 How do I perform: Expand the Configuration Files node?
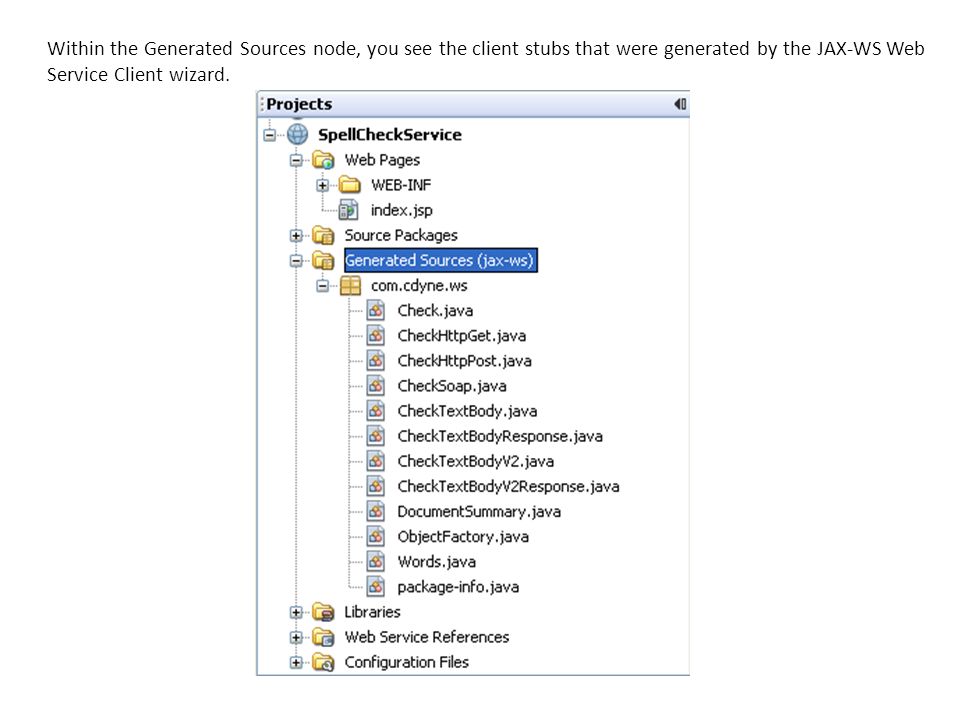click(x=296, y=662)
